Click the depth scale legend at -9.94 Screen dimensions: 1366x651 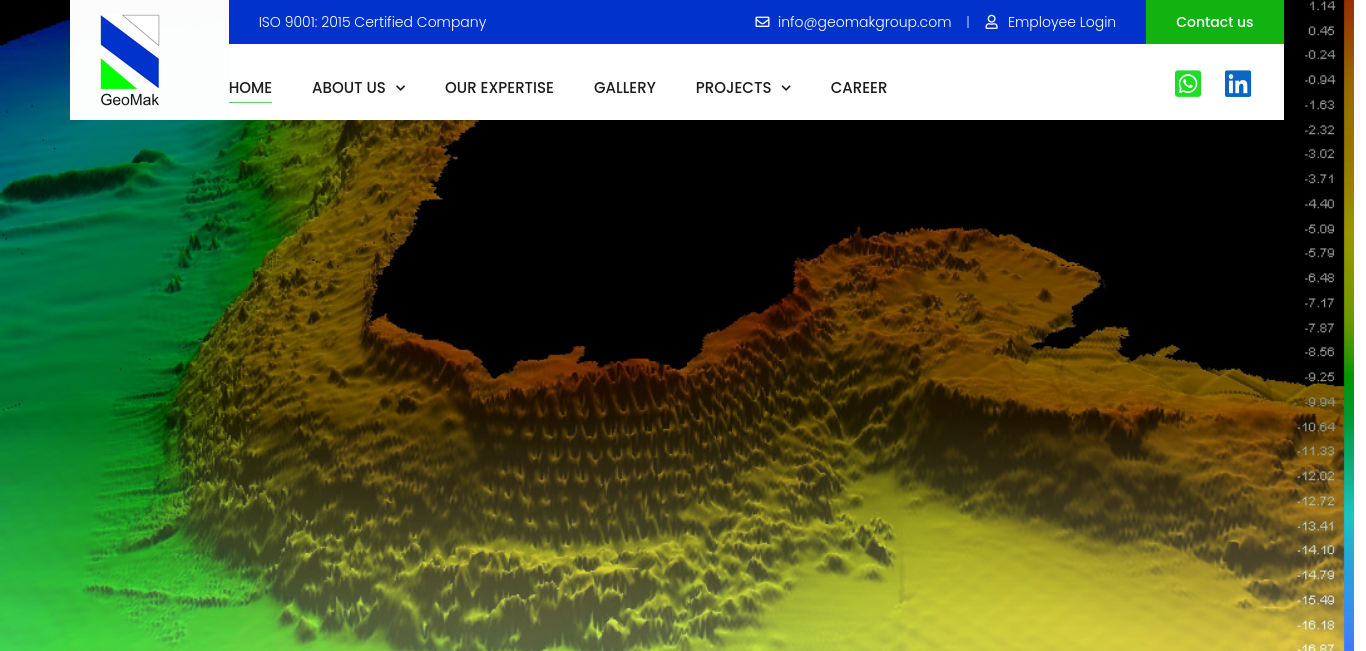(x=1320, y=402)
